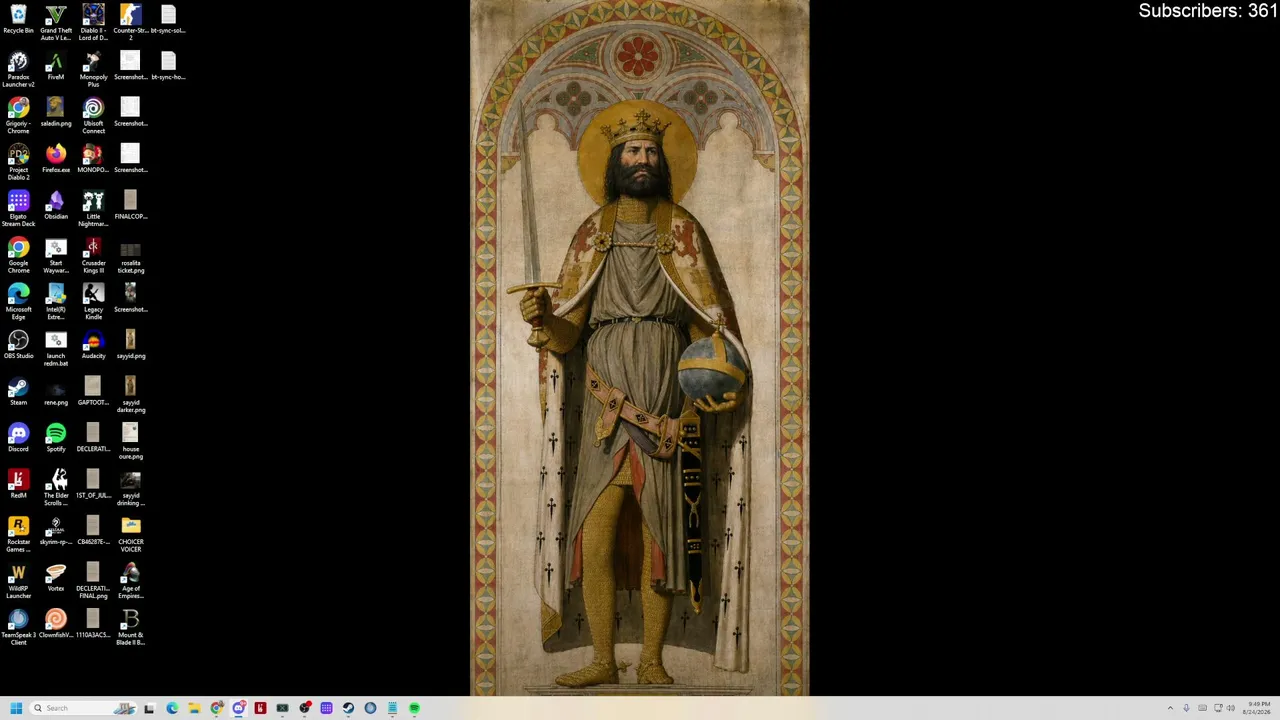Select the rene.png image file

point(56,391)
